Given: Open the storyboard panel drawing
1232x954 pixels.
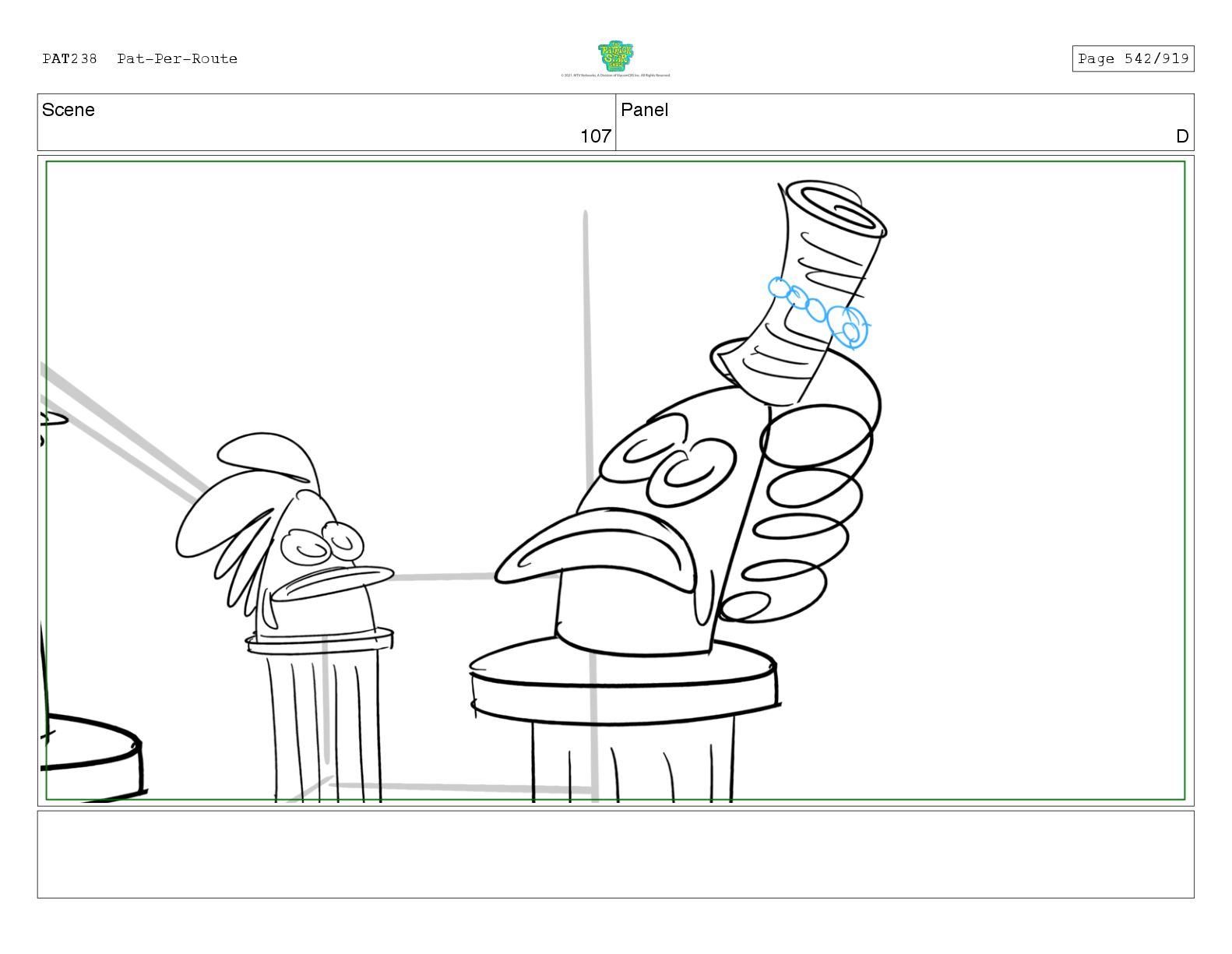Looking at the screenshot, I should coord(615,481).
